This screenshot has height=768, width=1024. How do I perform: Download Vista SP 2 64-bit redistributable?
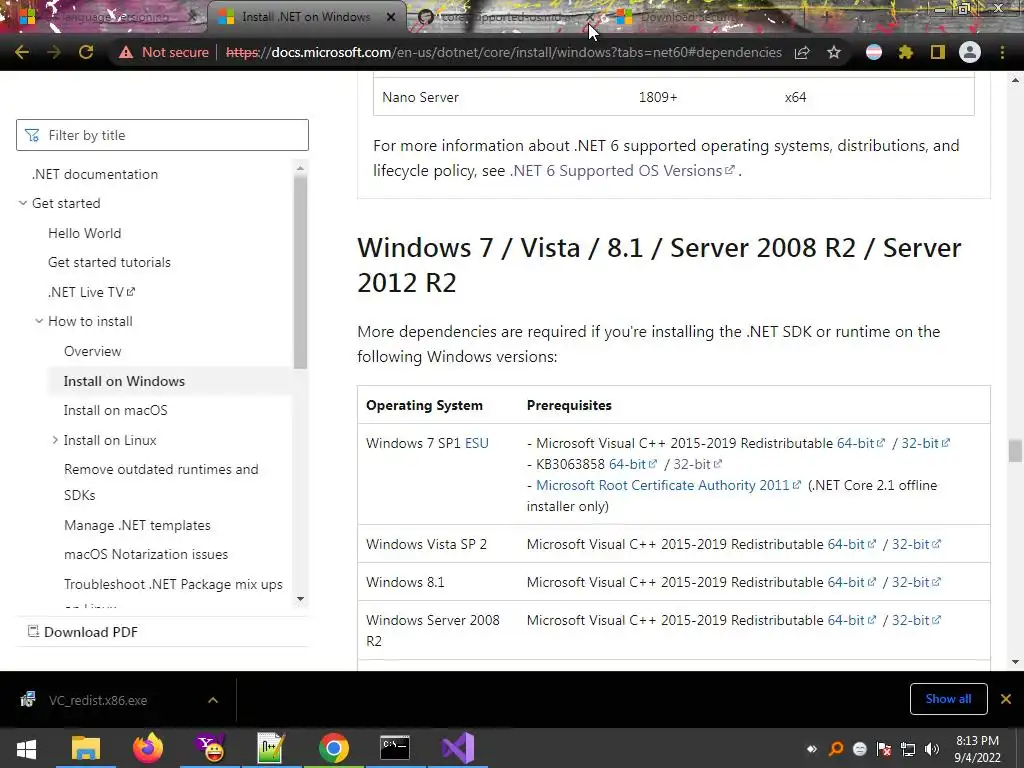pyautogui.click(x=851, y=544)
